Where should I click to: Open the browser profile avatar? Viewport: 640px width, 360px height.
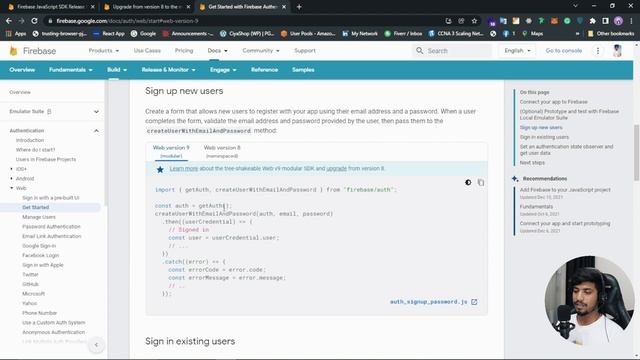(618, 21)
